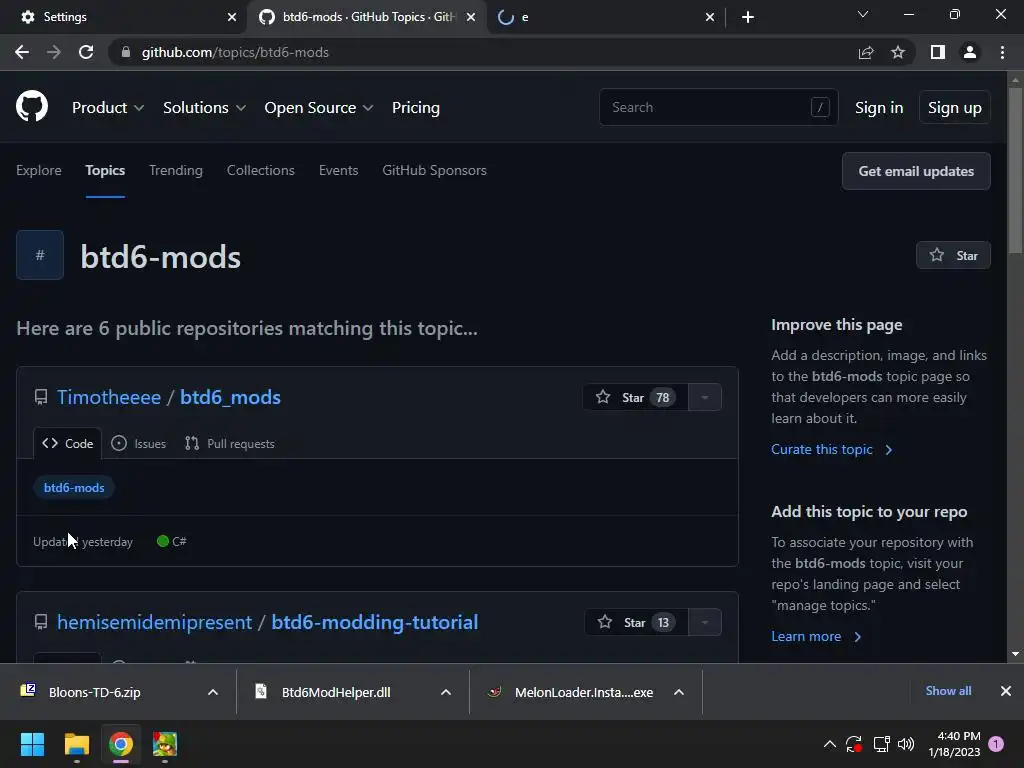Screen dimensions: 1024x768
Task: Expand the Product menu
Action: [x=108, y=108]
